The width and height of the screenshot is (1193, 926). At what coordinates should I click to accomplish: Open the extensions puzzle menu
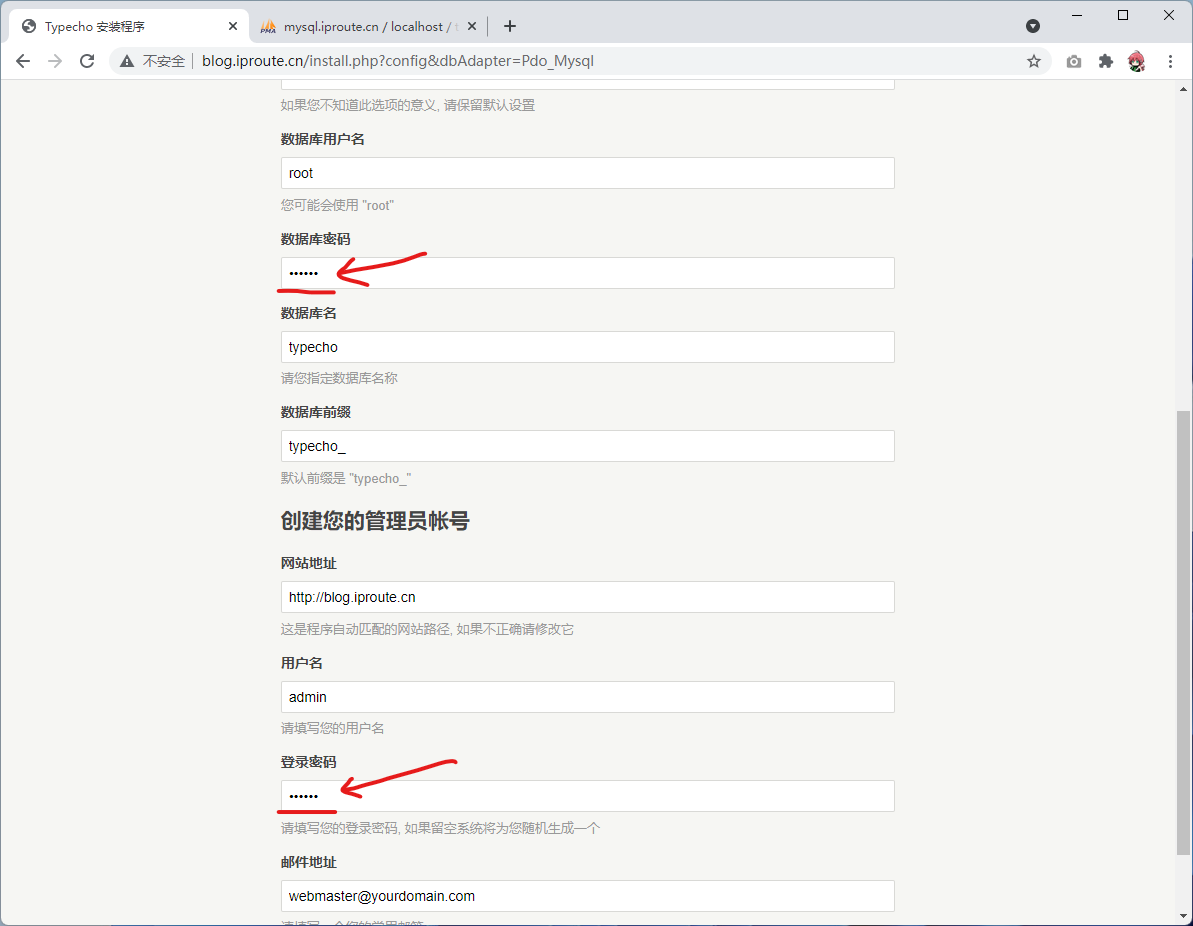[1106, 62]
